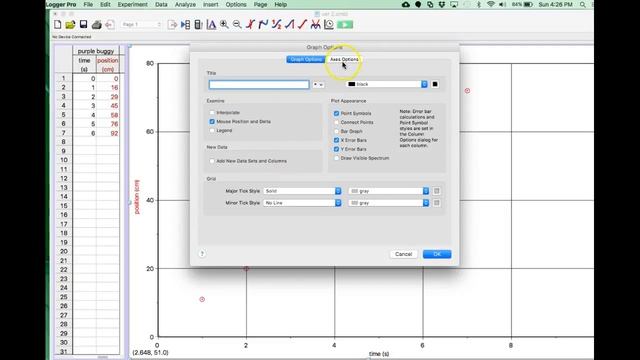Click the position (cm) y-axis label
This screenshot has height=360, width=640.
click(137, 197)
